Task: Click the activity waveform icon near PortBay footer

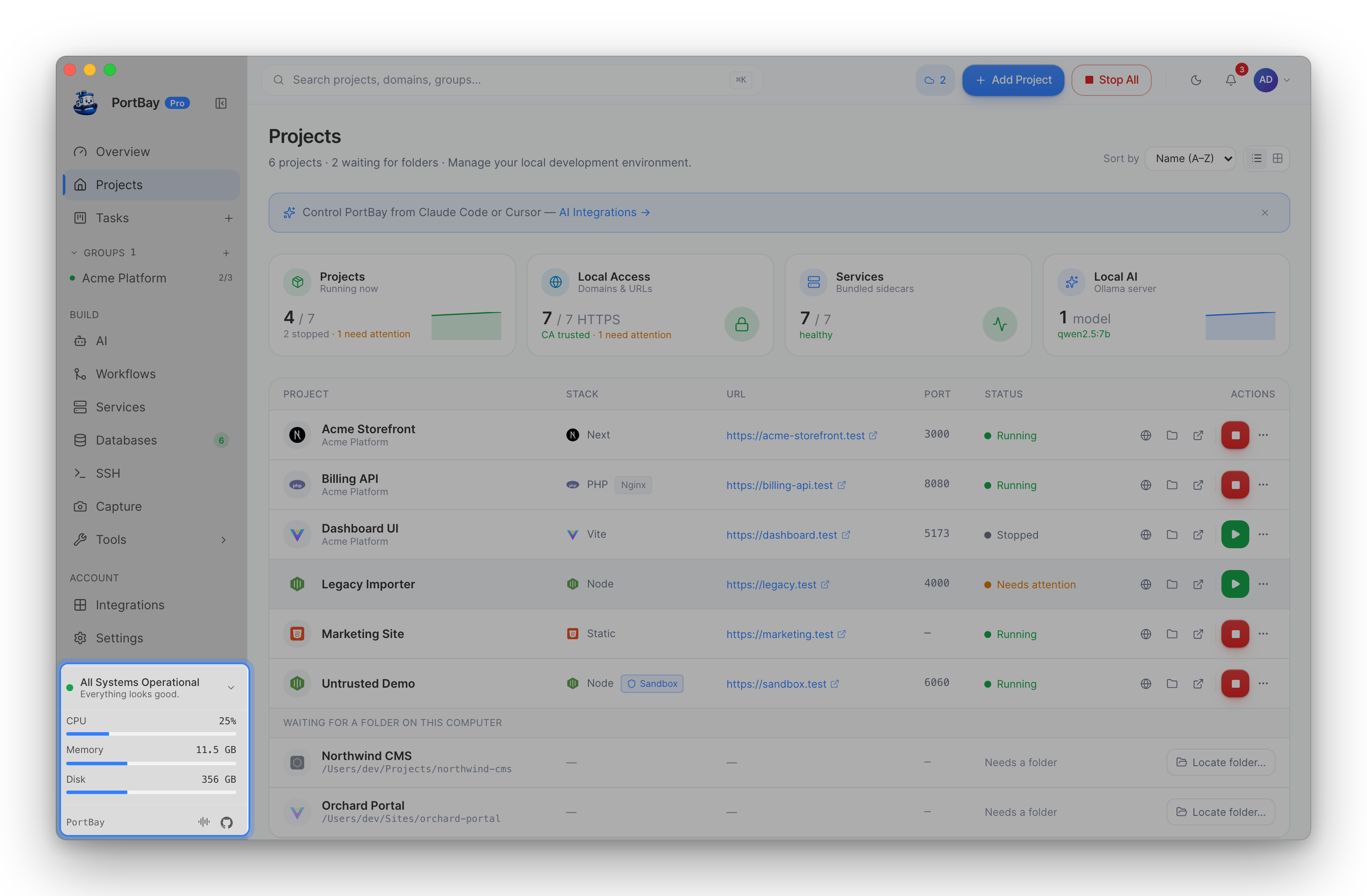Action: [x=204, y=822]
